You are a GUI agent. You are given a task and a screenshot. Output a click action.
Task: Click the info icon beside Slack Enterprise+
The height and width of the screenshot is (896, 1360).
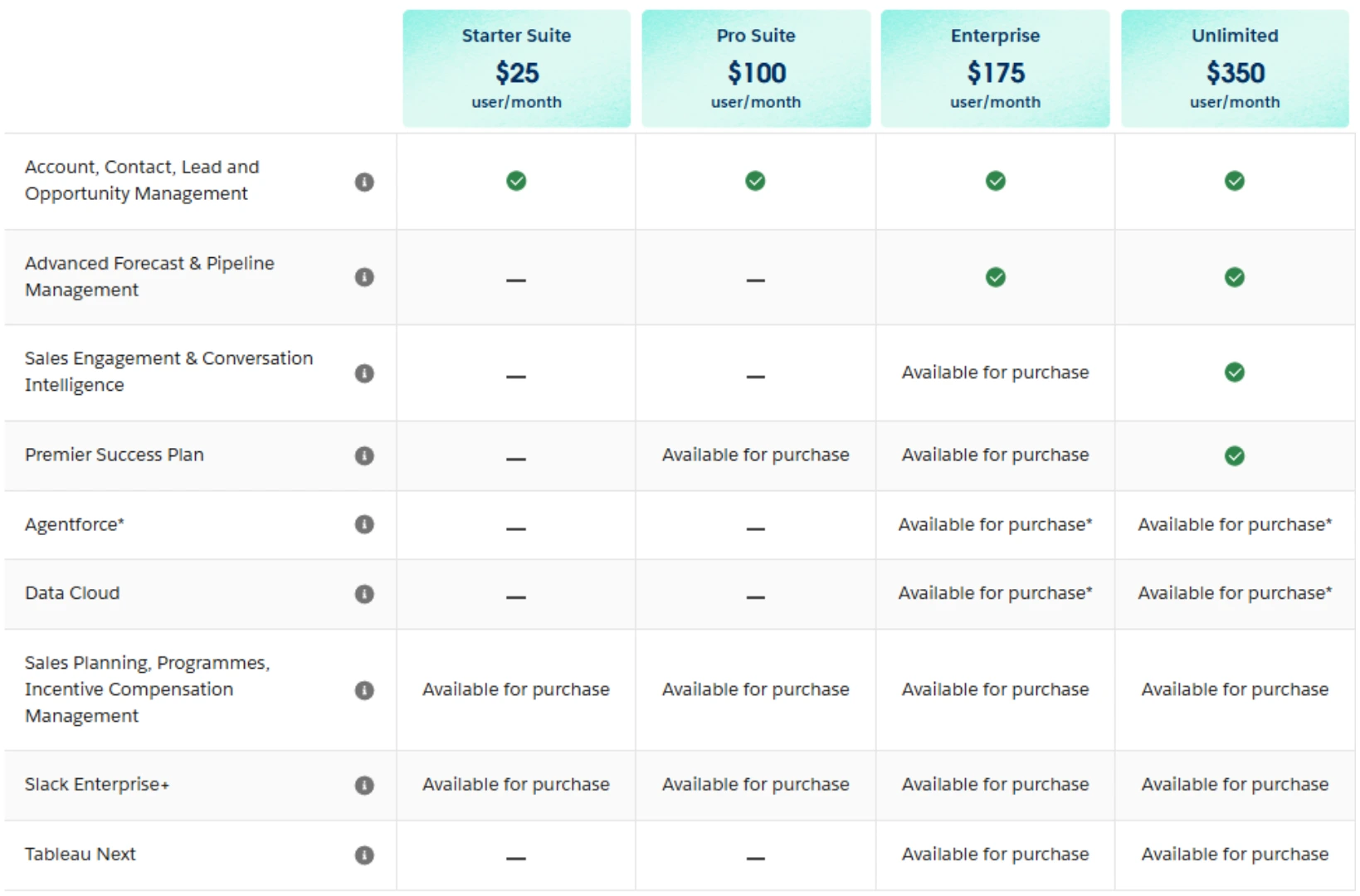pos(363,784)
